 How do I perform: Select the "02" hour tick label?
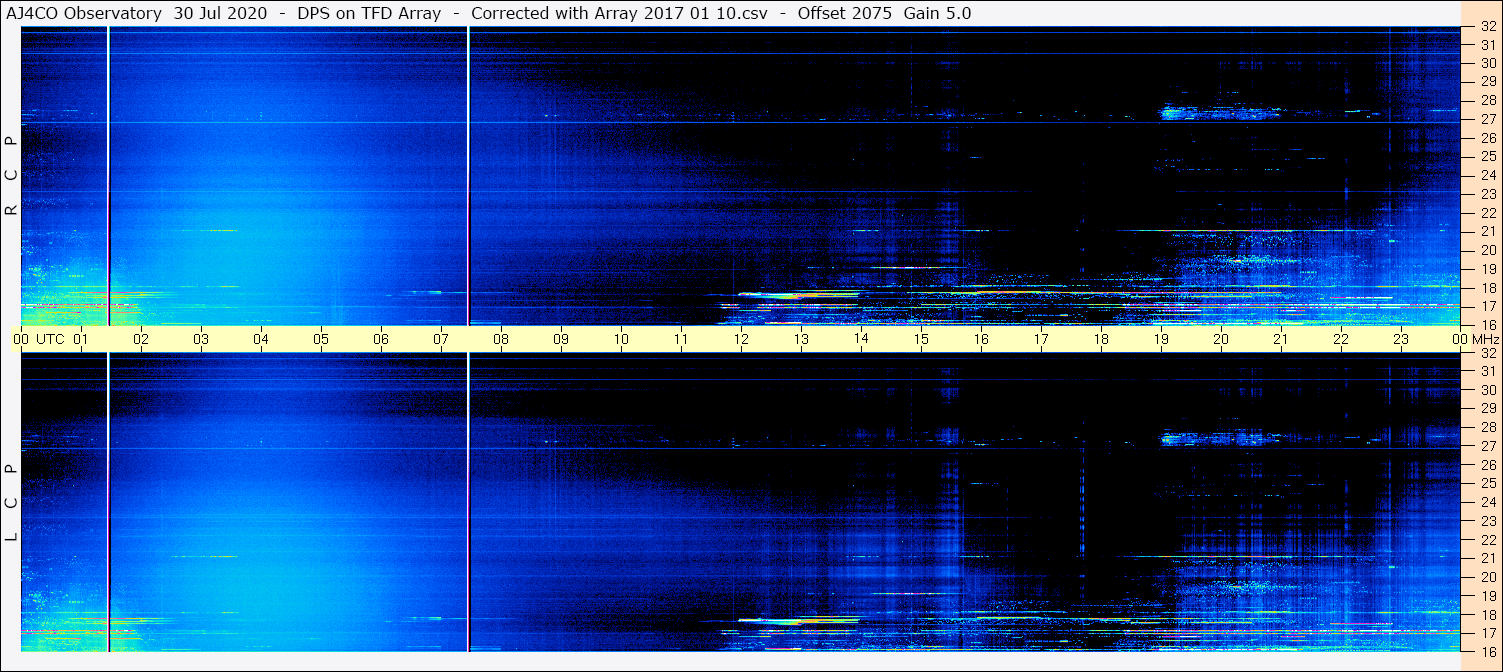click(x=141, y=339)
